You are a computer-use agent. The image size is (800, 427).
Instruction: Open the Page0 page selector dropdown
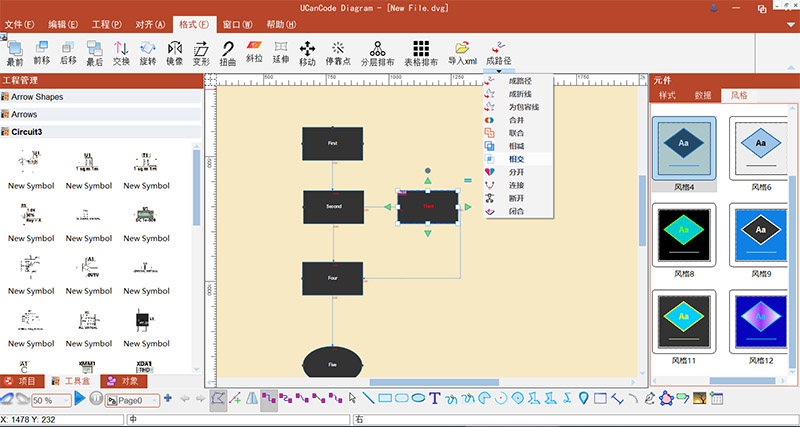click(154, 400)
